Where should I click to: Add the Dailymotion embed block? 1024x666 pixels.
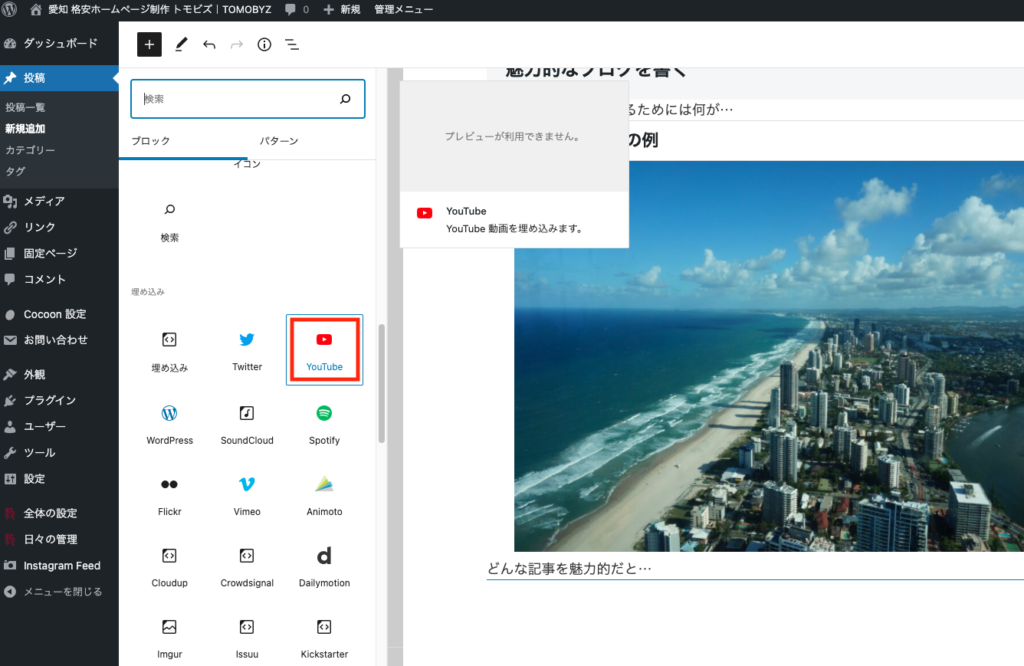tap(324, 566)
